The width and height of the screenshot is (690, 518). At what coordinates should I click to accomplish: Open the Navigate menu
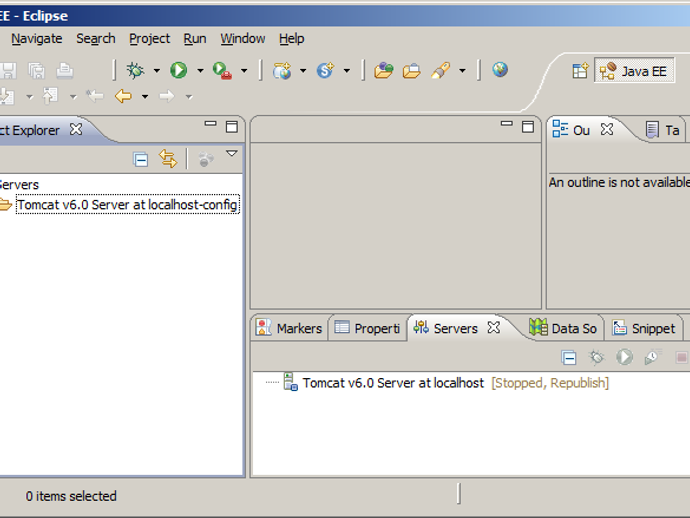coord(37,39)
